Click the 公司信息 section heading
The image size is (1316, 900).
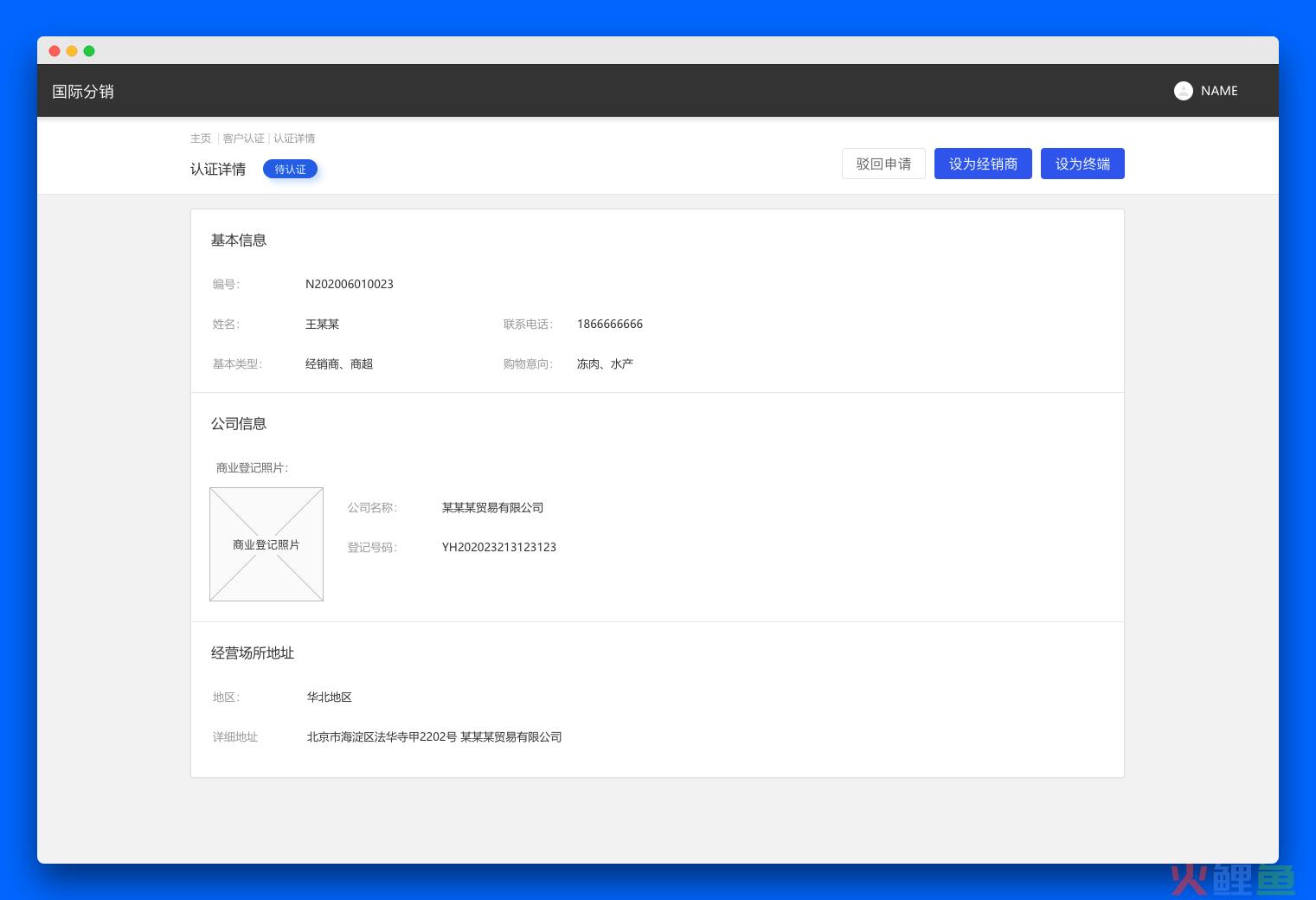click(x=239, y=424)
